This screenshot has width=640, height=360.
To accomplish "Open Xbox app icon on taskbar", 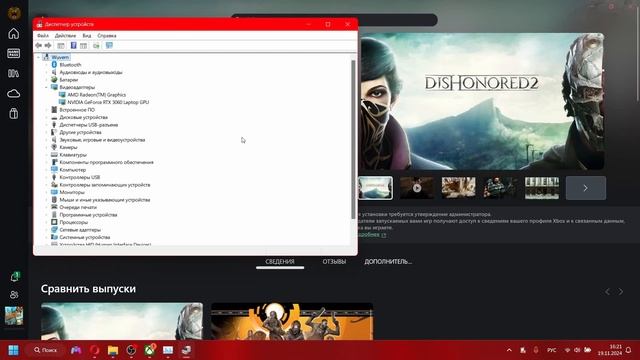I will 150,350.
